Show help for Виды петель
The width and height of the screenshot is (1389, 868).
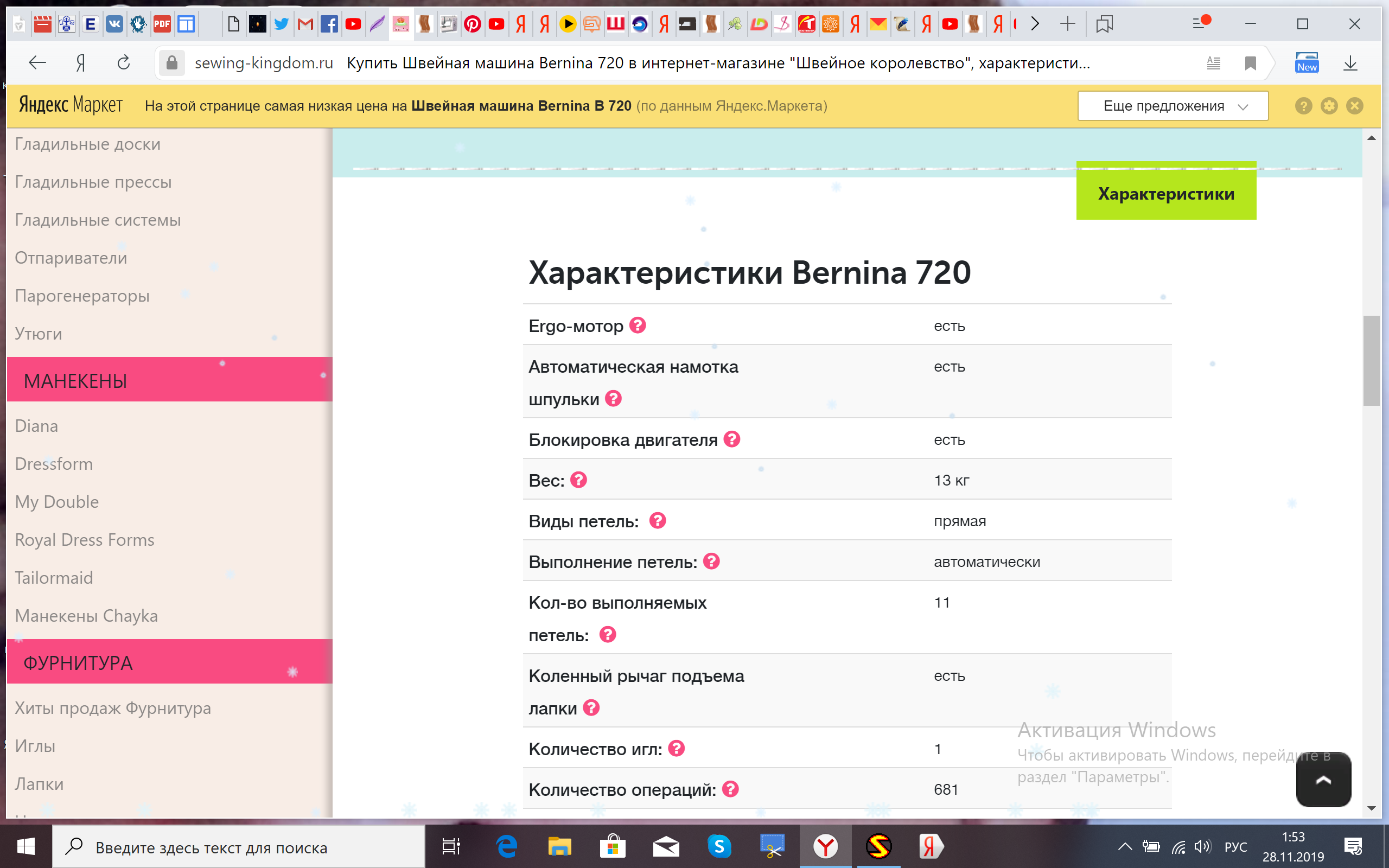click(658, 521)
